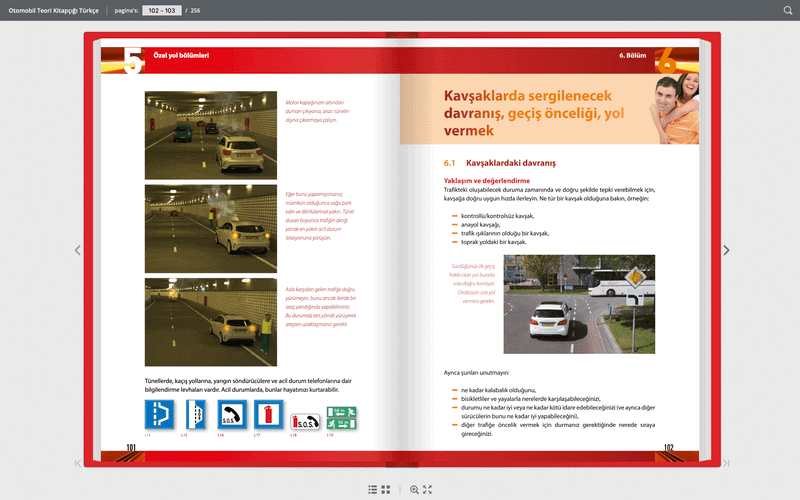Click bullet ne kadar kalabalık olduğunu
800x500 pixels.
(498, 390)
